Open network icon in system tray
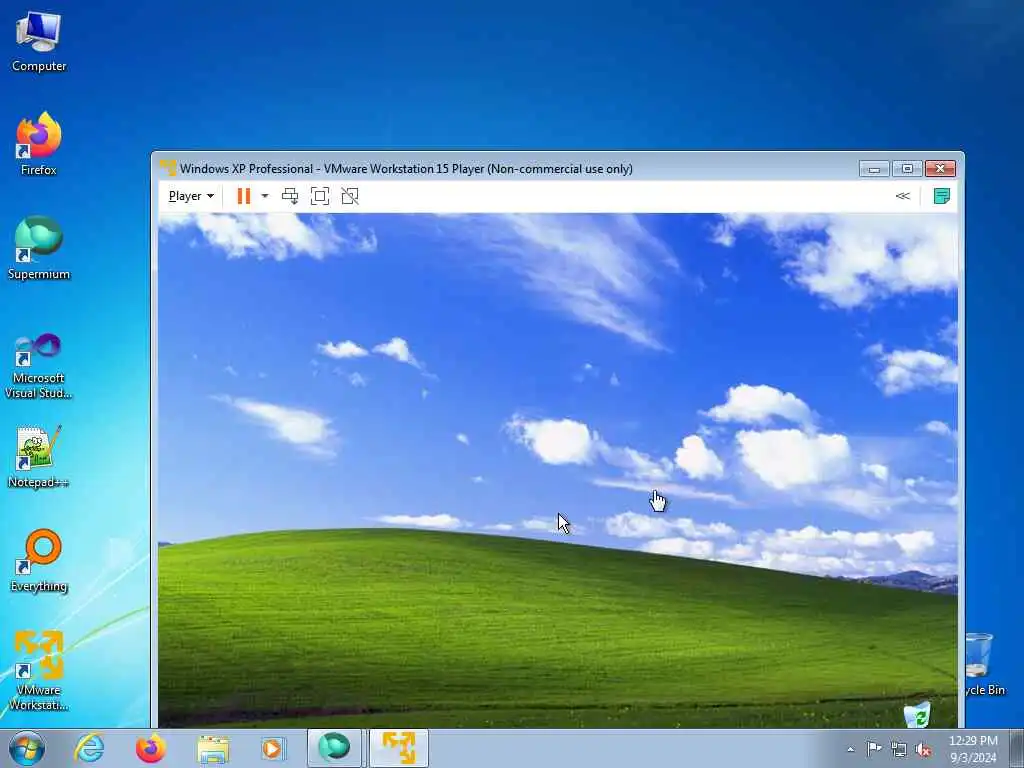 tap(899, 749)
